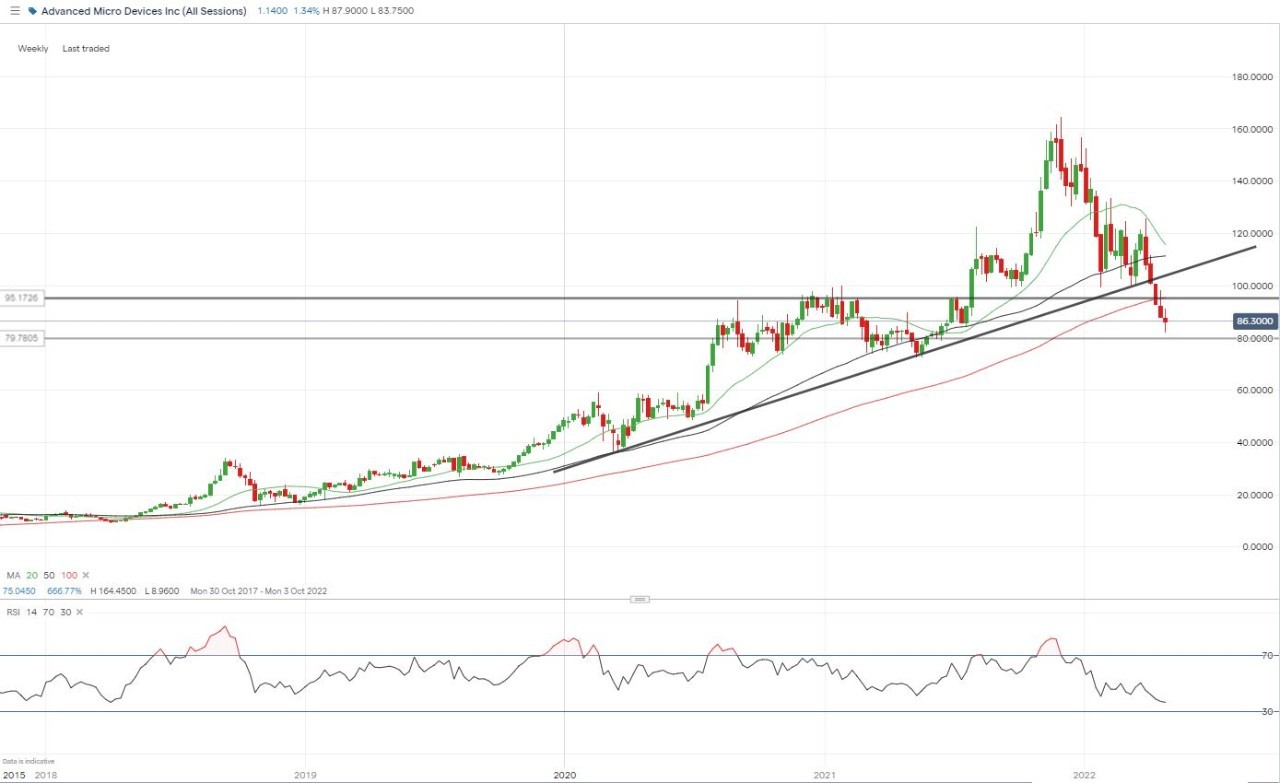1280x783 pixels.
Task: Click the MA indicator label
Action: (x=14, y=576)
